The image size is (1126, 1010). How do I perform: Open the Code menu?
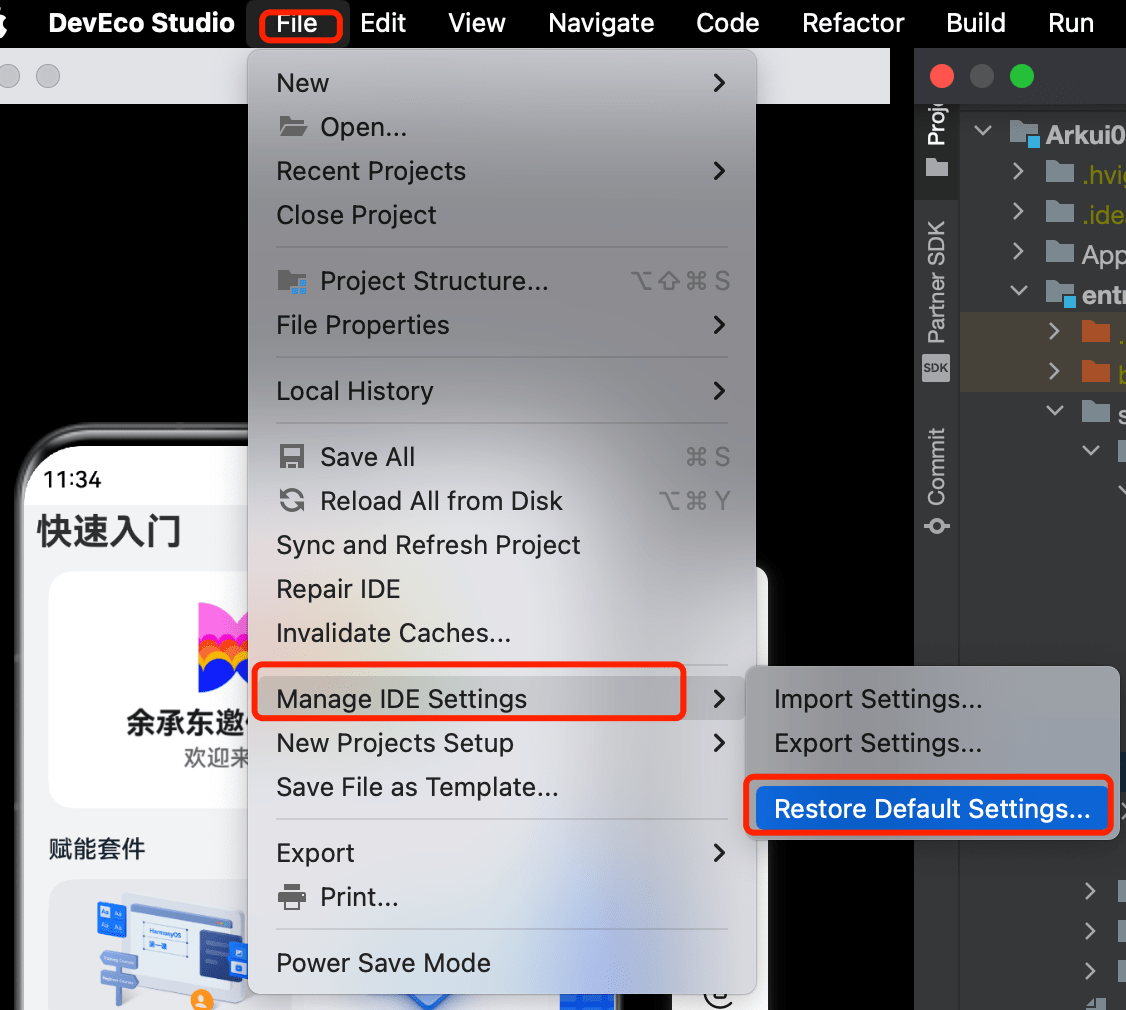[x=727, y=23]
